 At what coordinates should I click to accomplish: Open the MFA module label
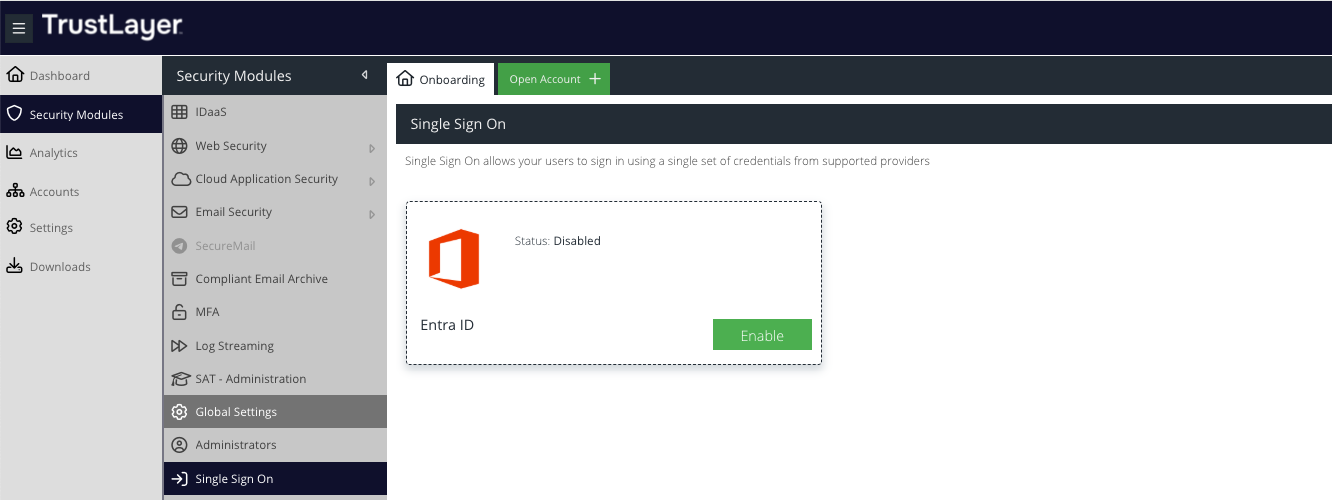[x=207, y=312]
